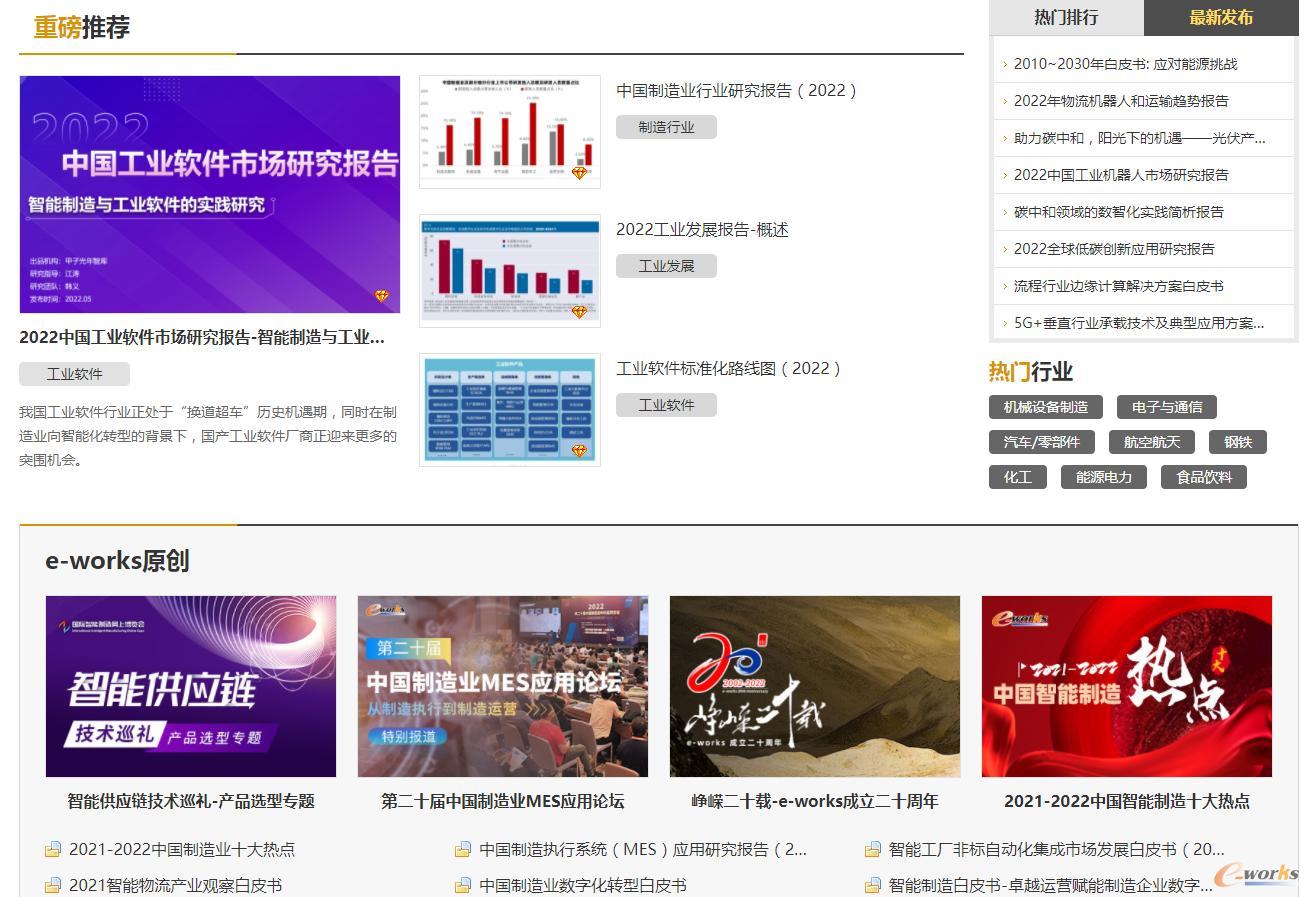Viewport: 1309px width, 897px height.
Task: Select the 能源电力 industry tag
Action: coord(1104,477)
